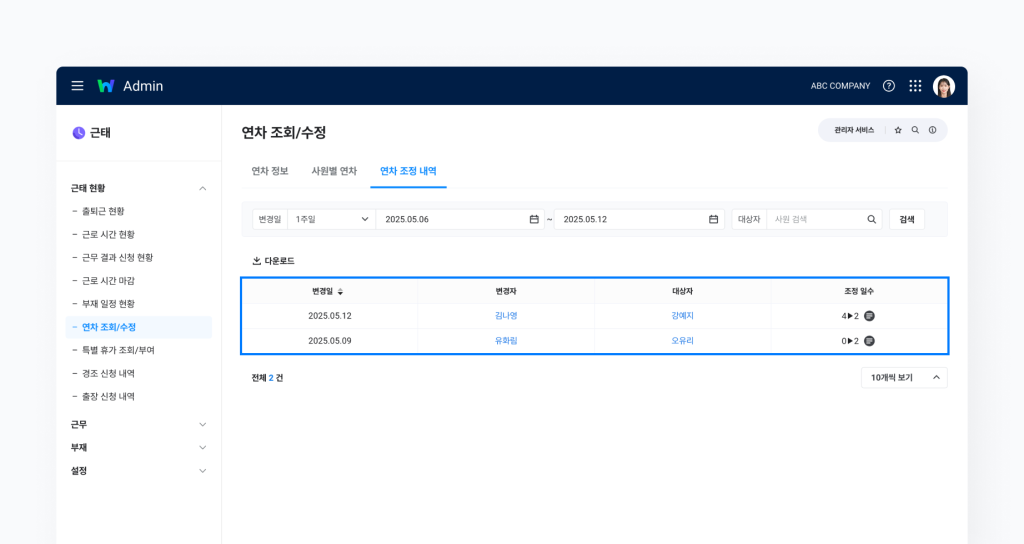Click the magnifier icon in 사원 검색 field
1024x544 pixels.
click(871, 219)
